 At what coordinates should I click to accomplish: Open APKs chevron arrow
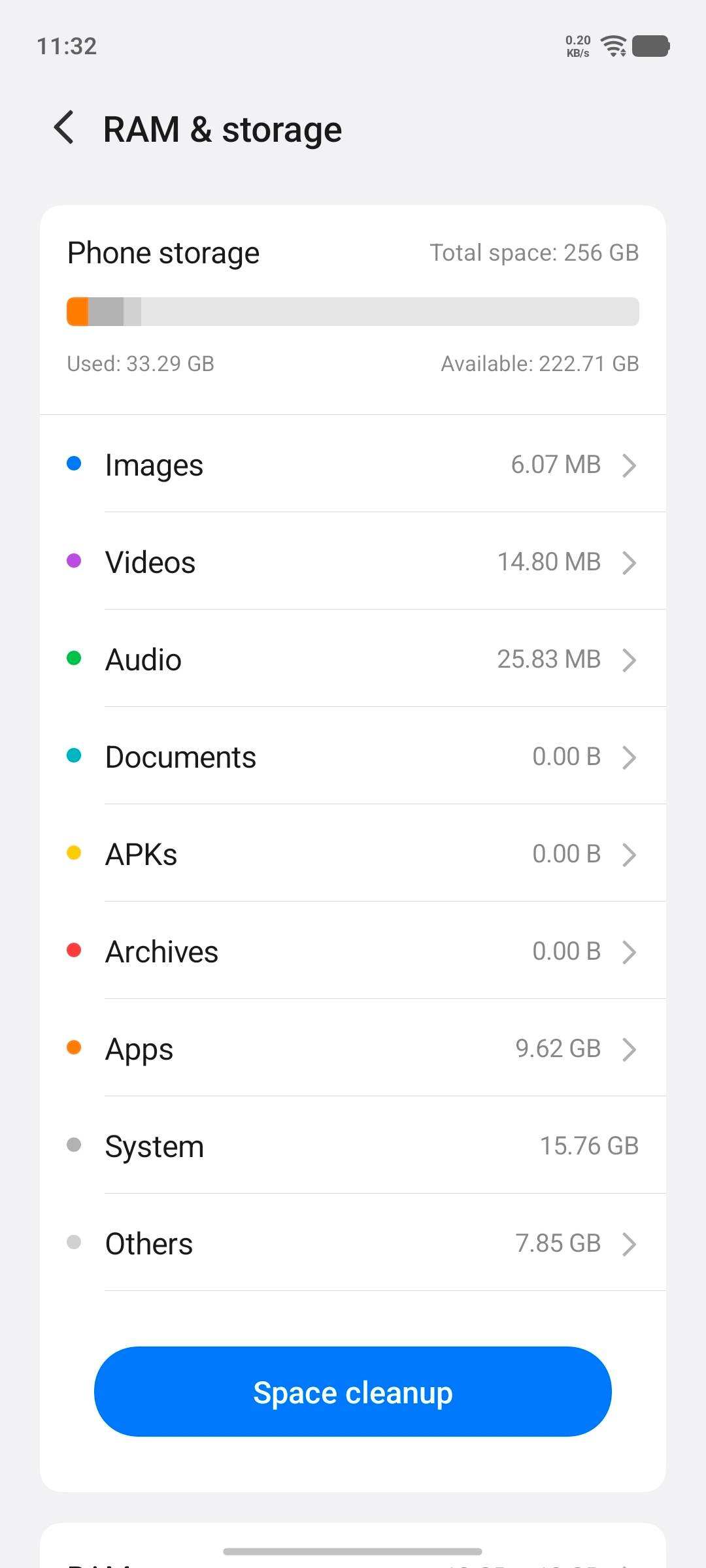629,855
